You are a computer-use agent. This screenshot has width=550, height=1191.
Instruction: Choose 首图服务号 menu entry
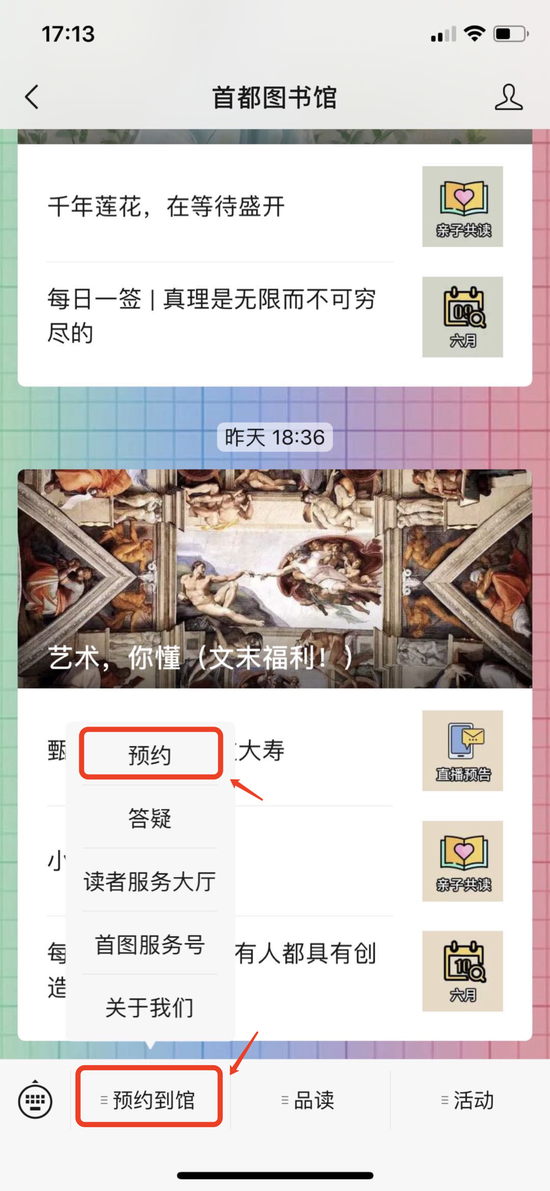pos(150,944)
